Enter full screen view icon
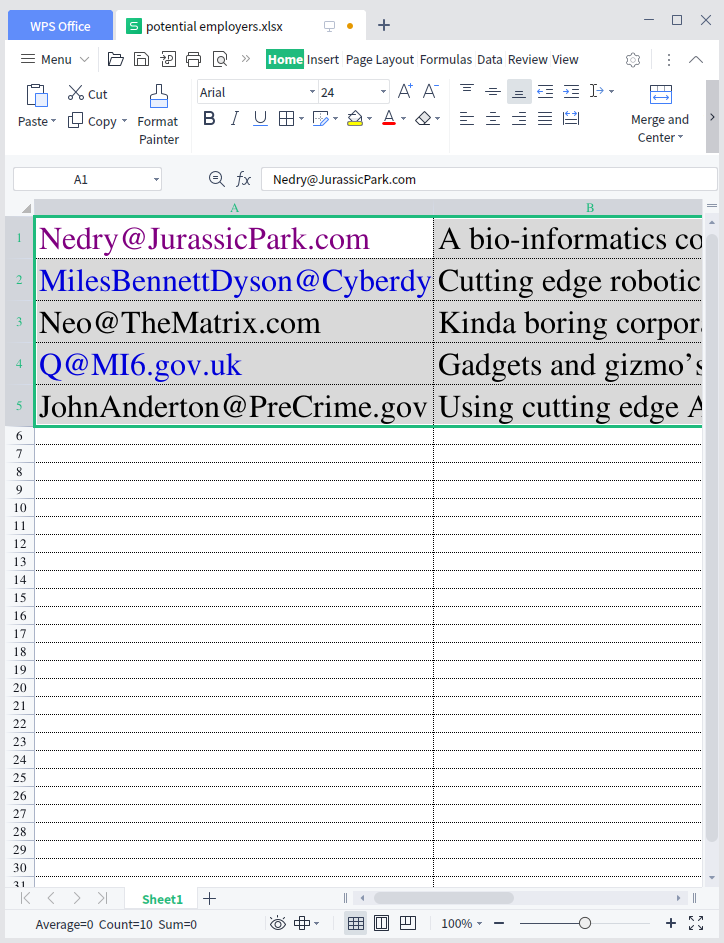This screenshot has height=943, width=724. [x=696, y=923]
